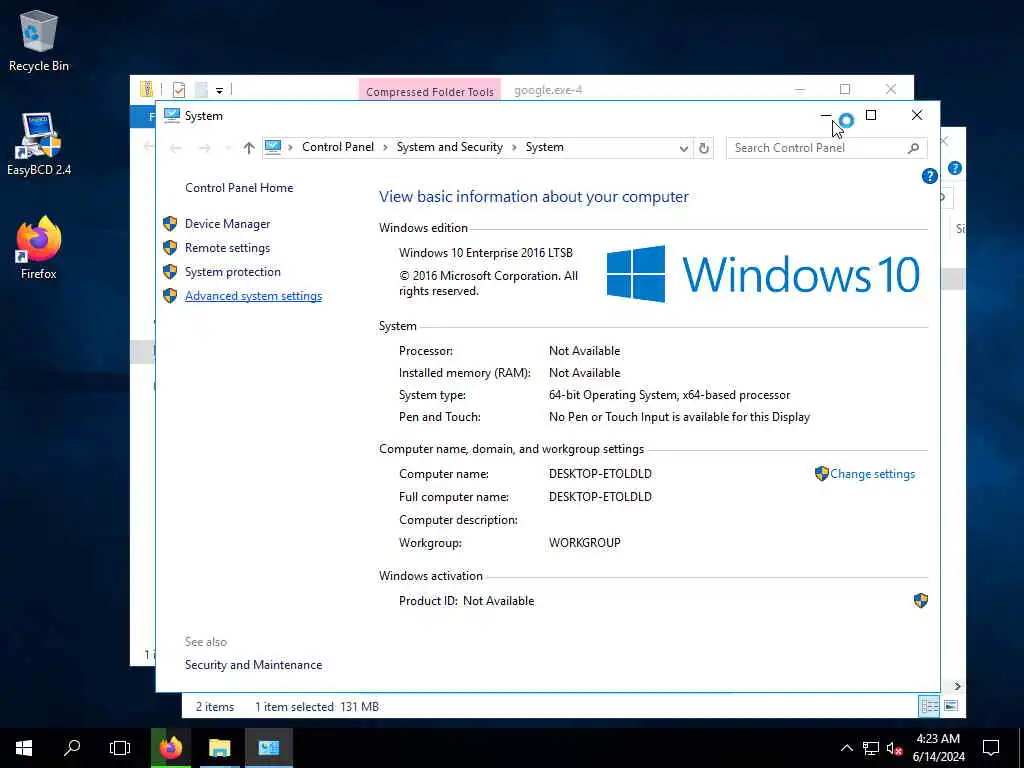Open Remote settings link
Image resolution: width=1024 pixels, height=768 pixels.
point(227,248)
